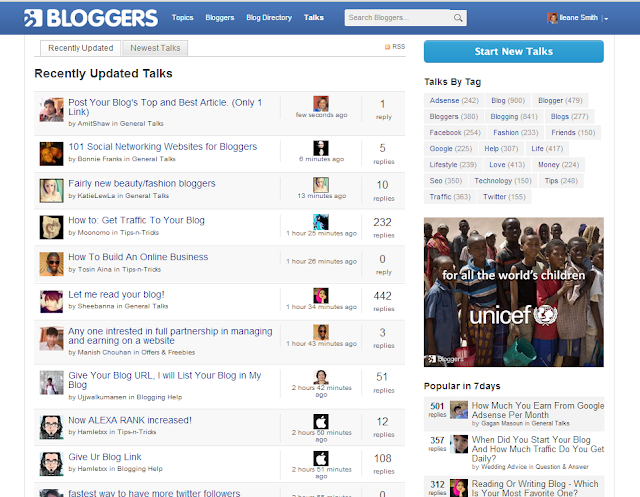
Task: Open 'Give Ur Blog Link' talk
Action: (x=105, y=457)
